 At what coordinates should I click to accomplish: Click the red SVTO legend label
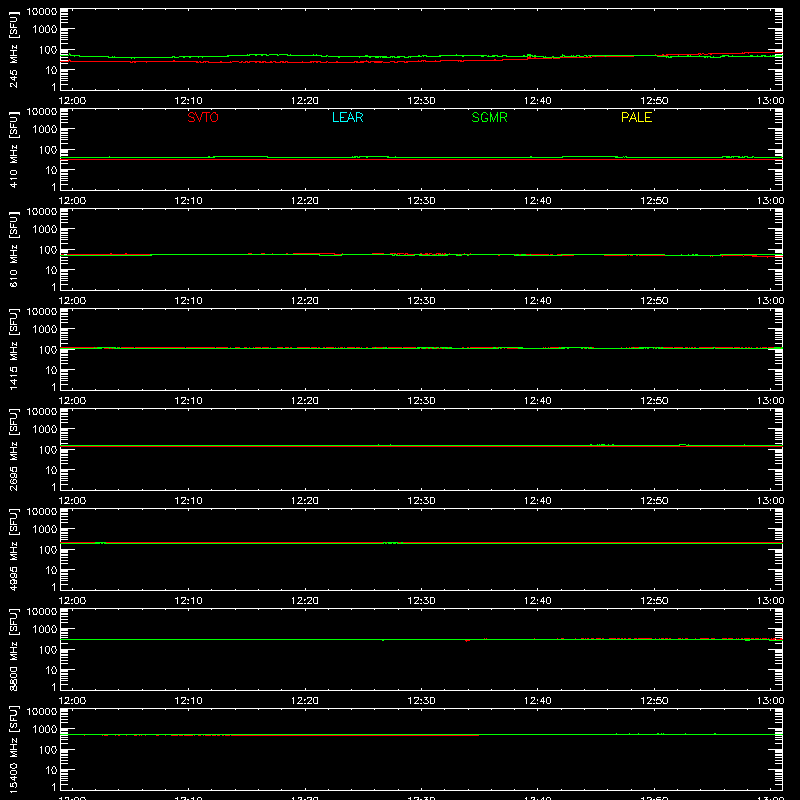click(x=203, y=117)
